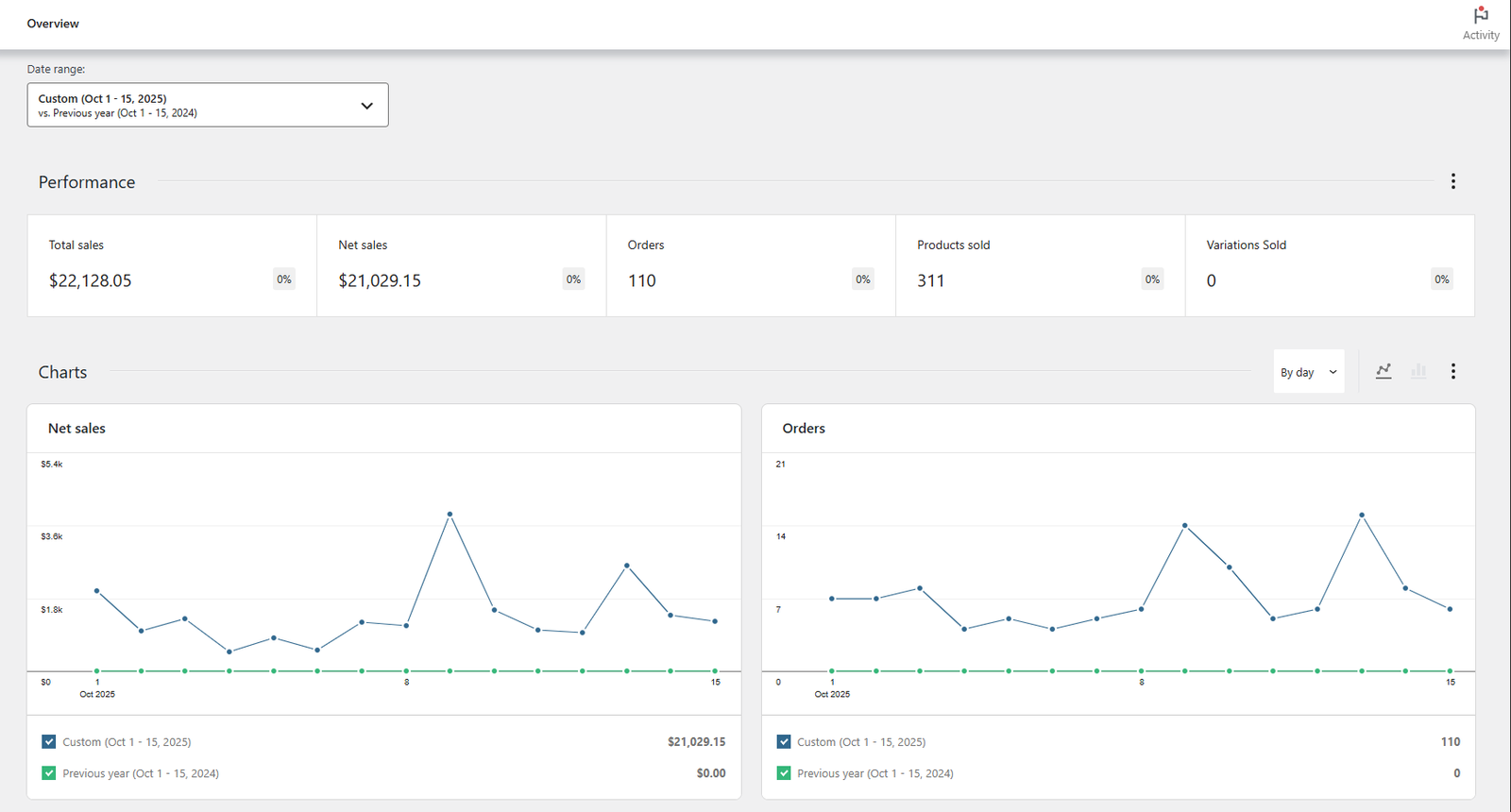The width and height of the screenshot is (1511, 812).
Task: Toggle Custom period in Orders chart
Action: pyautogui.click(x=784, y=742)
